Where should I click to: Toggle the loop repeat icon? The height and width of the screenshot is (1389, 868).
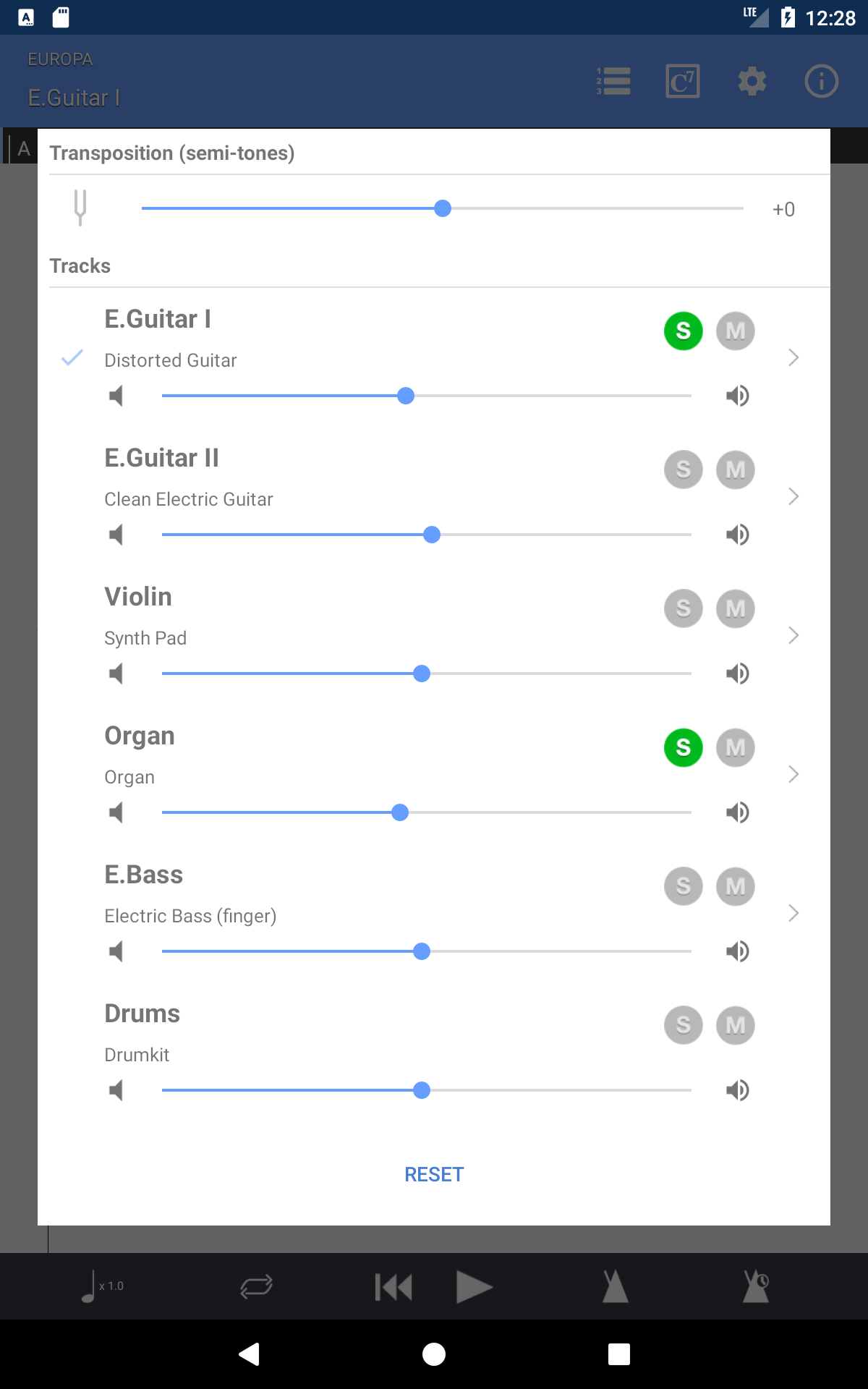[256, 1287]
